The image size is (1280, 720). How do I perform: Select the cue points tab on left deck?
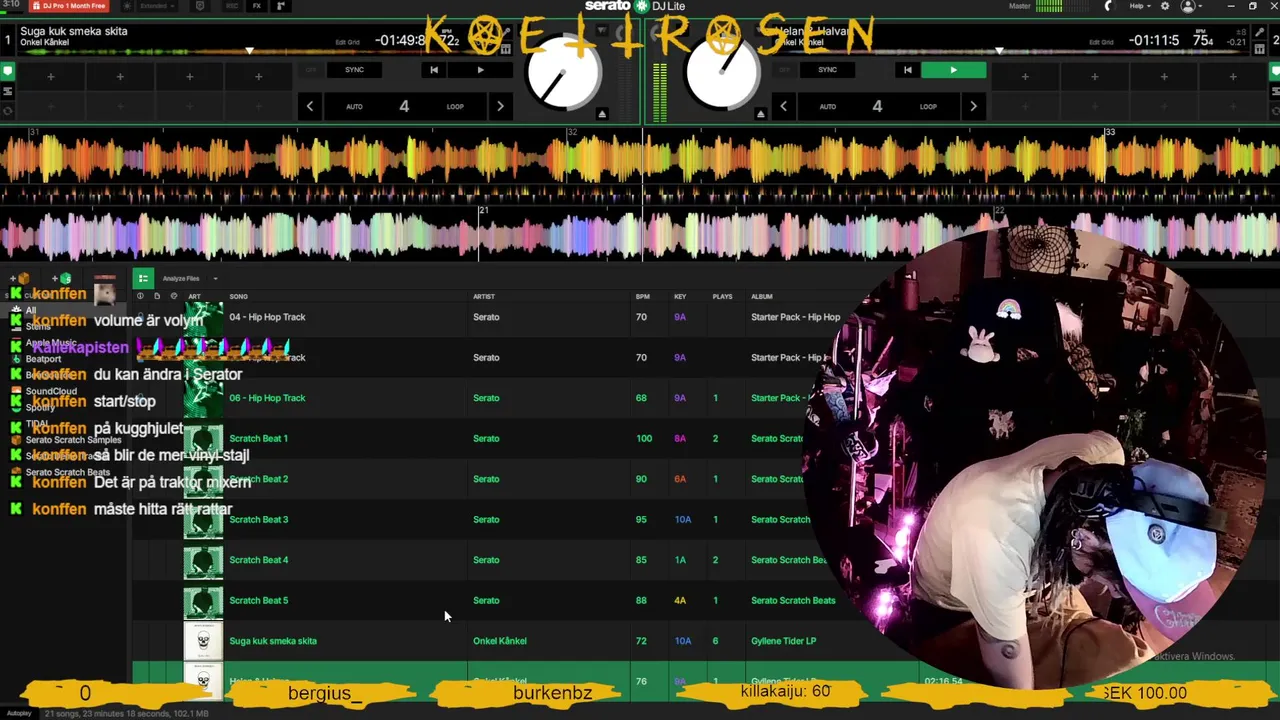coord(7,72)
